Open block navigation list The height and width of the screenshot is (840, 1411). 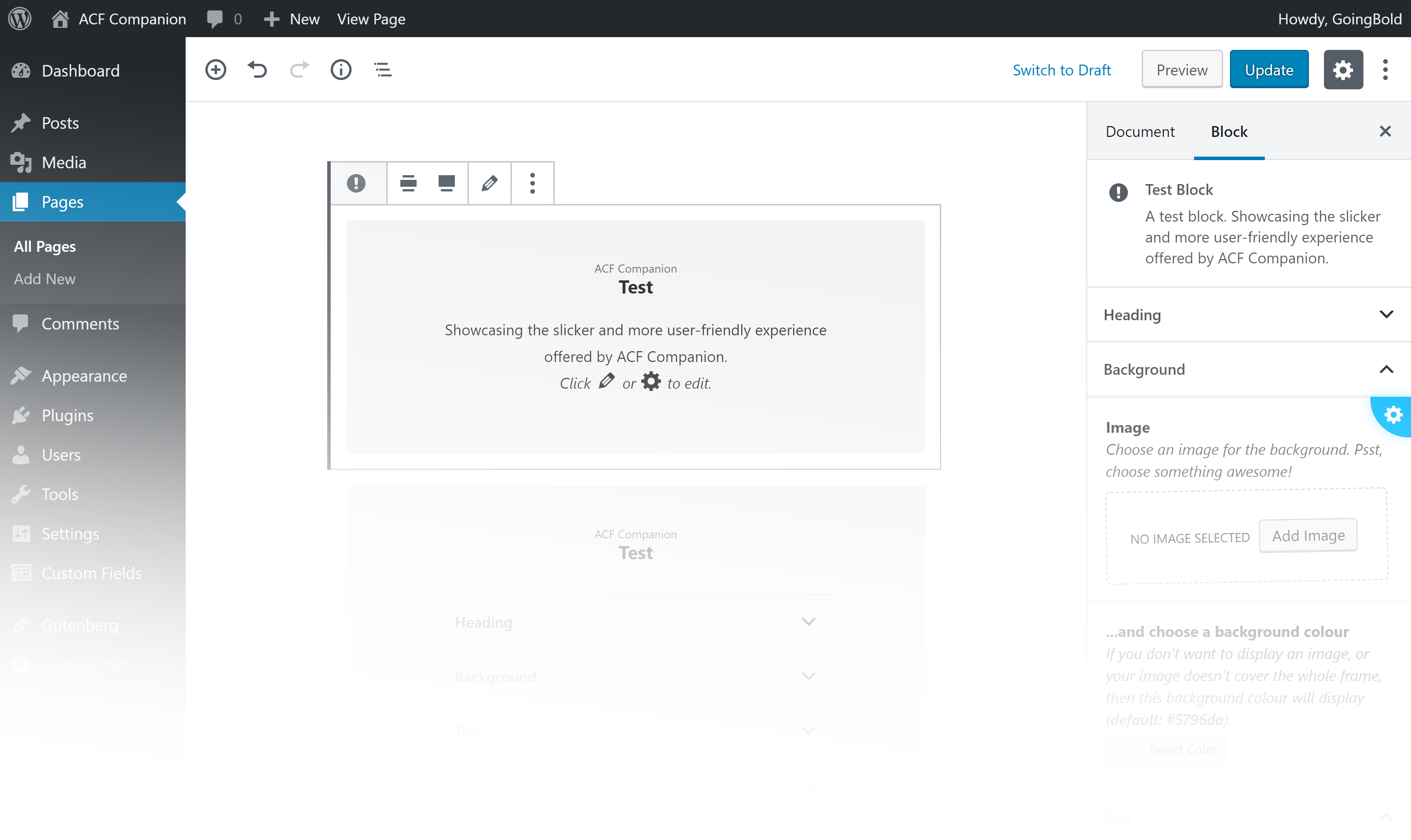pos(383,70)
